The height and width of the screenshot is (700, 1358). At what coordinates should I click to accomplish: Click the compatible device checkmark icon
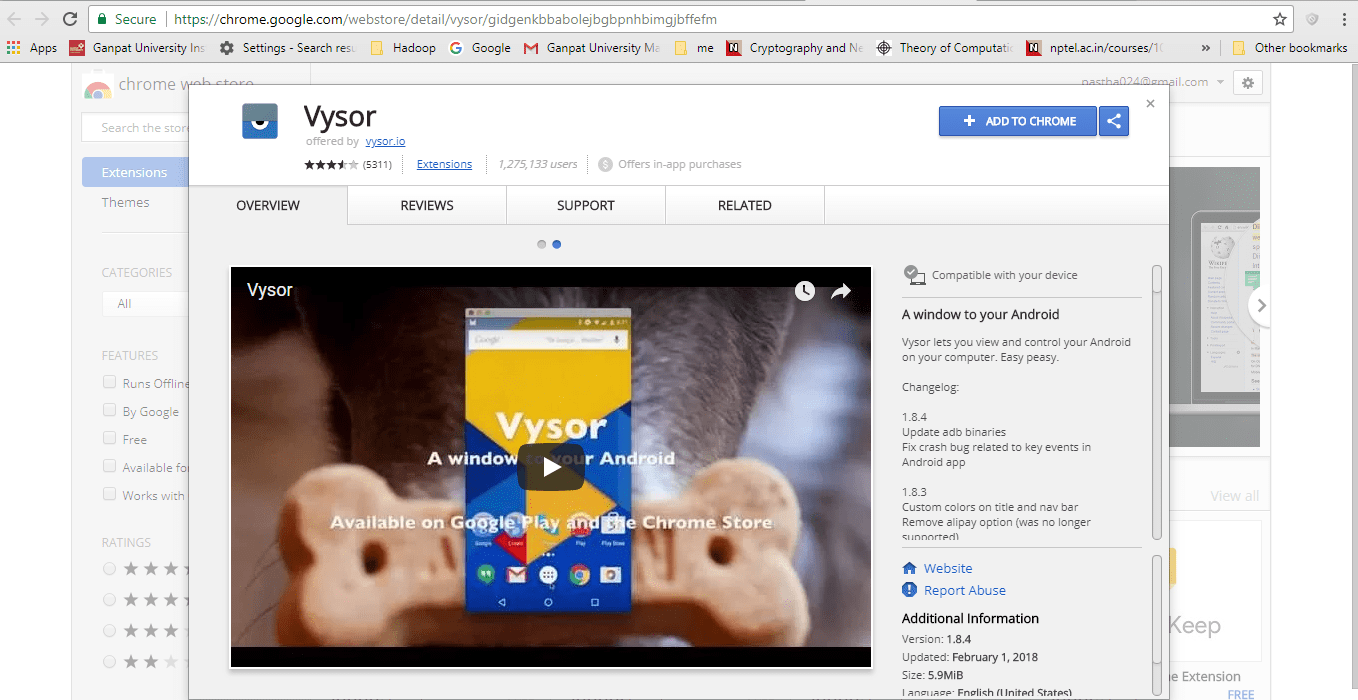pyautogui.click(x=913, y=274)
